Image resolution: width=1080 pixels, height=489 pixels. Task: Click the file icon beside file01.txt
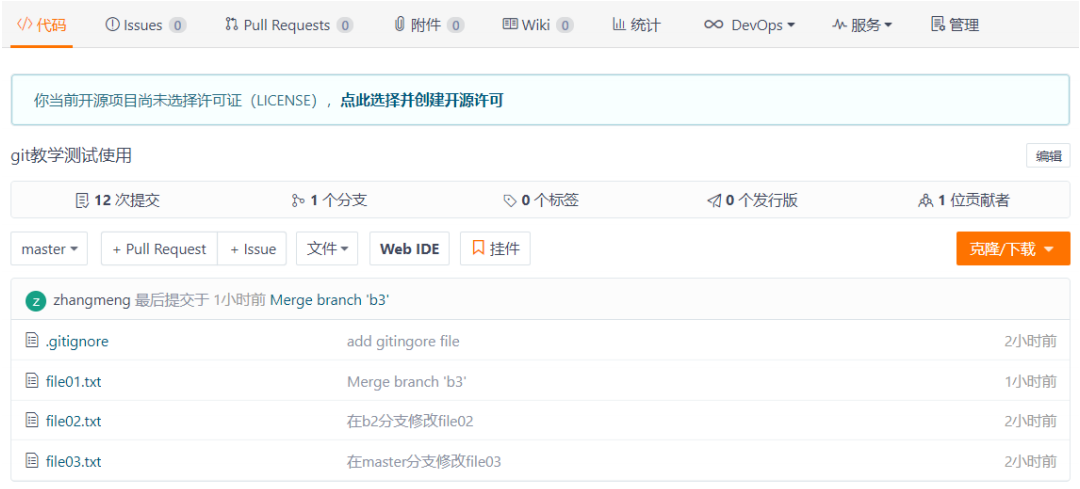pyautogui.click(x=32, y=380)
